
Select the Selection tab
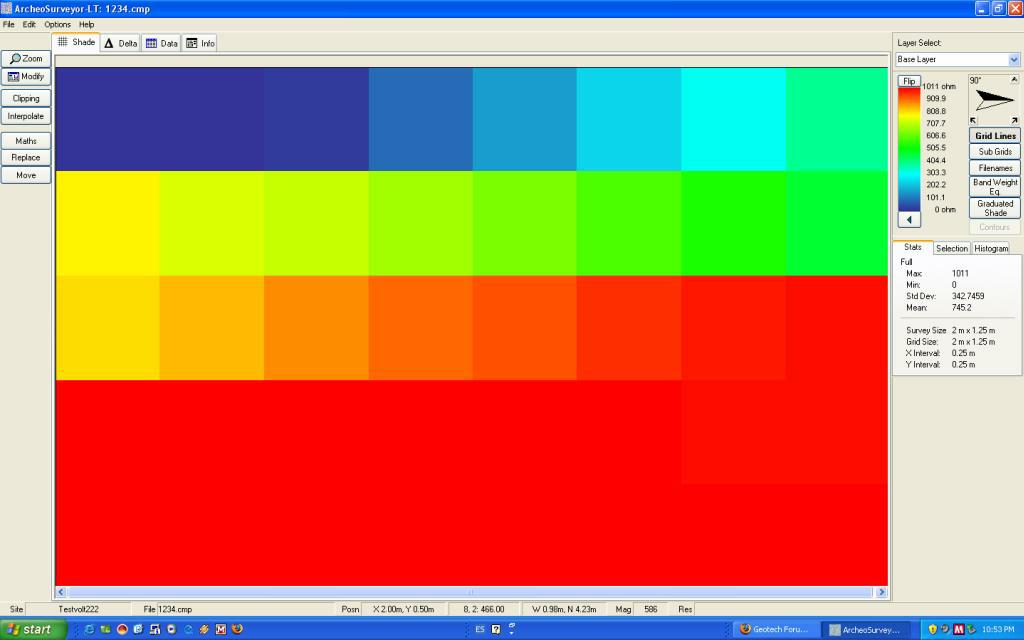[x=952, y=248]
